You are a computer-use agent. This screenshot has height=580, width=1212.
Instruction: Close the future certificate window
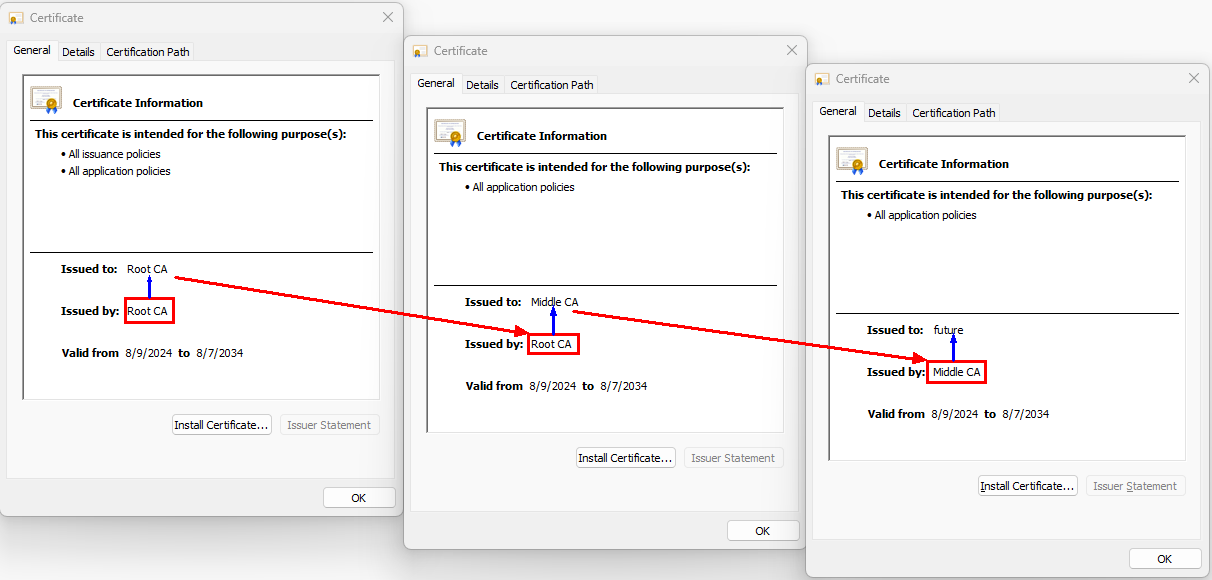[x=1193, y=78]
